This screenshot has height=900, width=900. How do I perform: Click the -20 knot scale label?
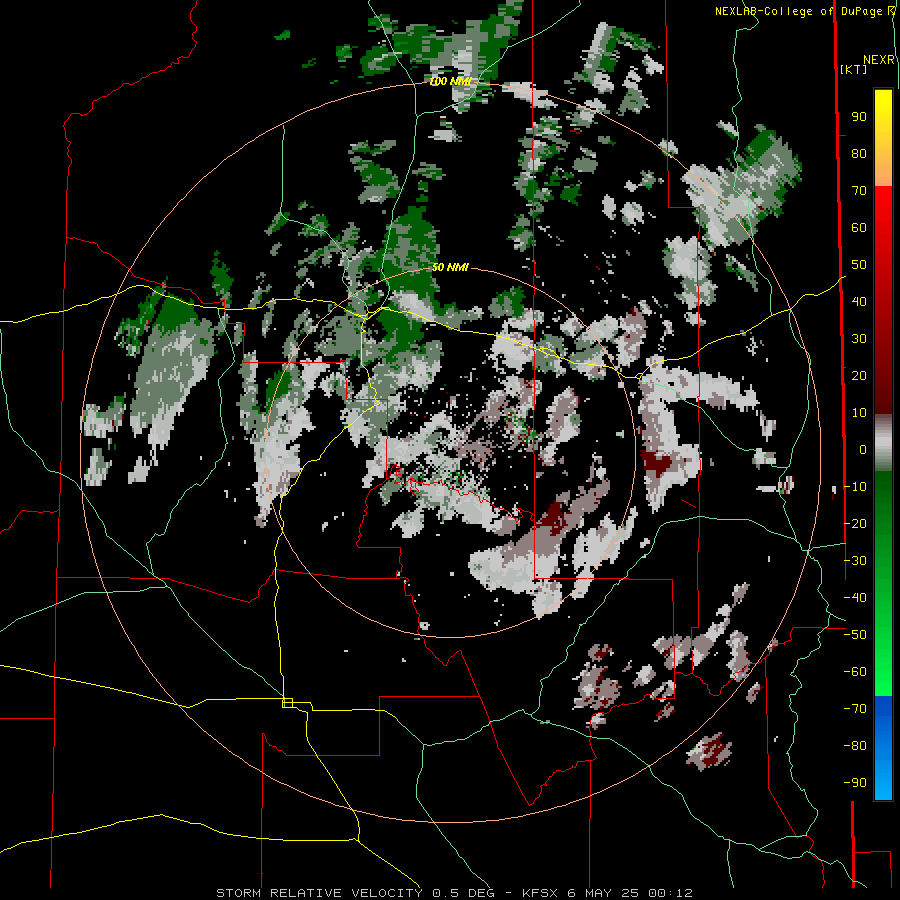click(x=855, y=523)
